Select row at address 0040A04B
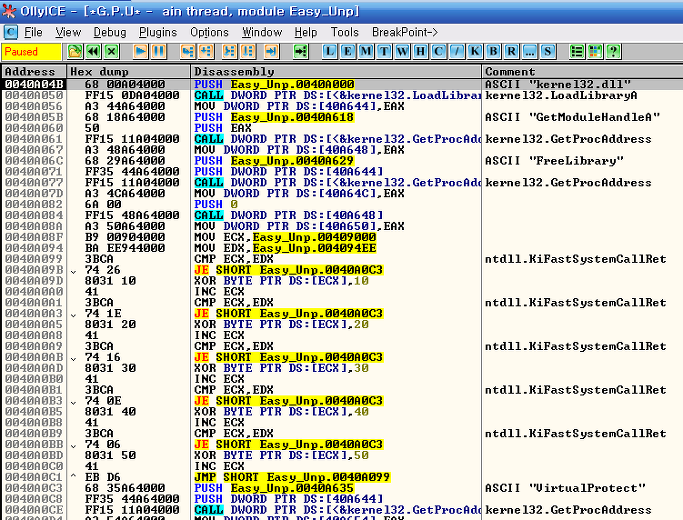This screenshot has height=520, width=683. pyautogui.click(x=342, y=84)
